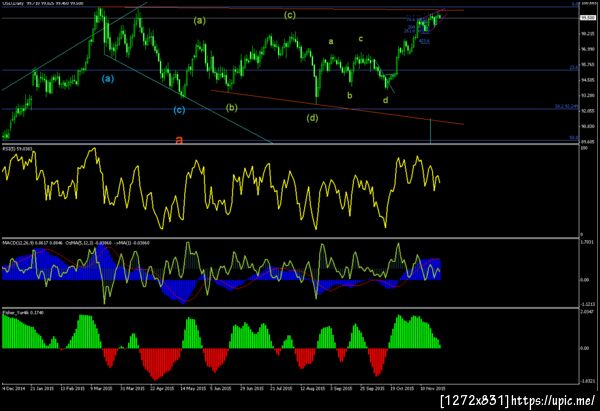Image resolution: width=600 pixels, height=411 pixels.
Task: Click small yellow 'b' sub-wave label
Action: [349, 95]
